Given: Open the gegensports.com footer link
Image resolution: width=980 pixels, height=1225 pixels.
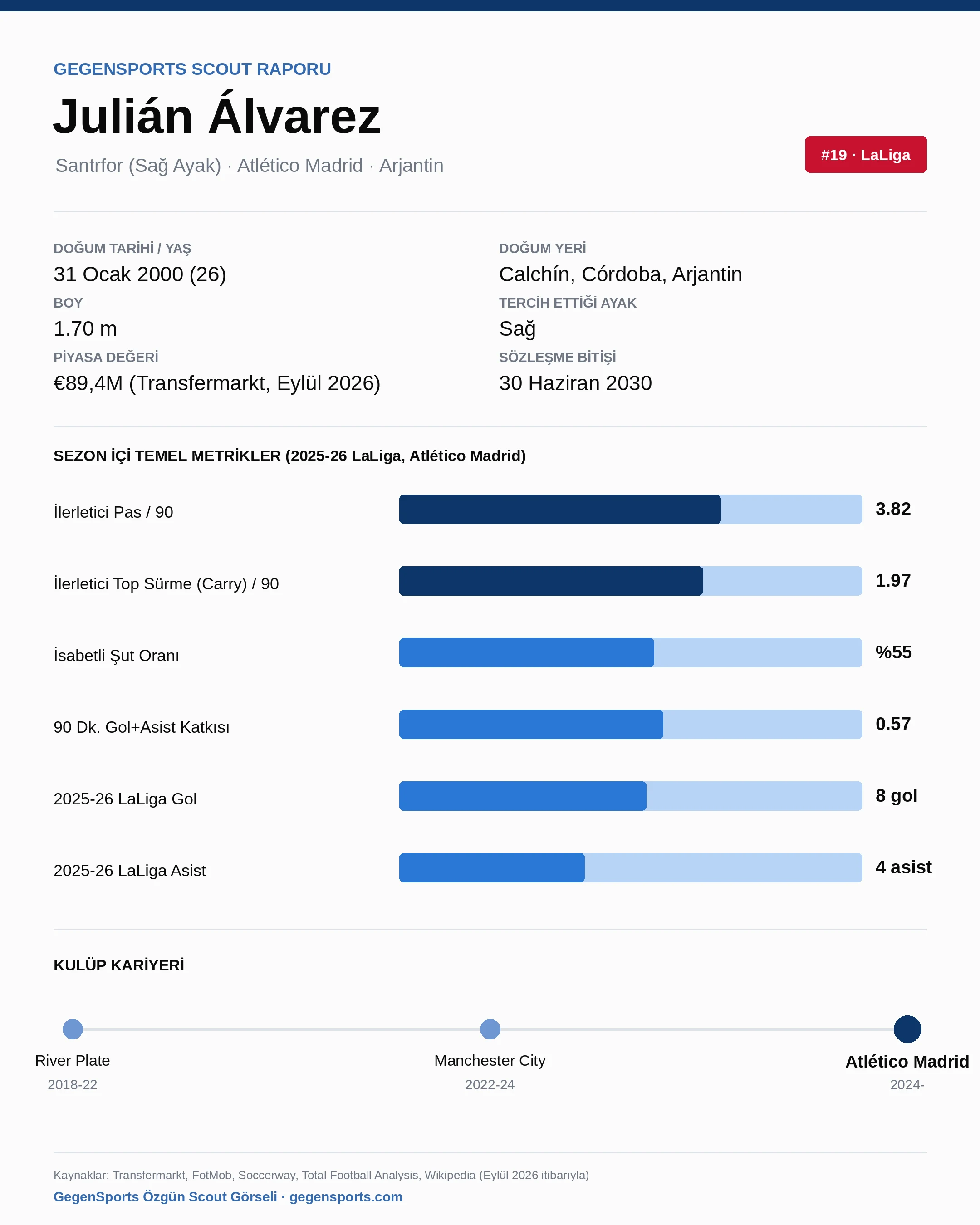Looking at the screenshot, I should click(345, 1196).
